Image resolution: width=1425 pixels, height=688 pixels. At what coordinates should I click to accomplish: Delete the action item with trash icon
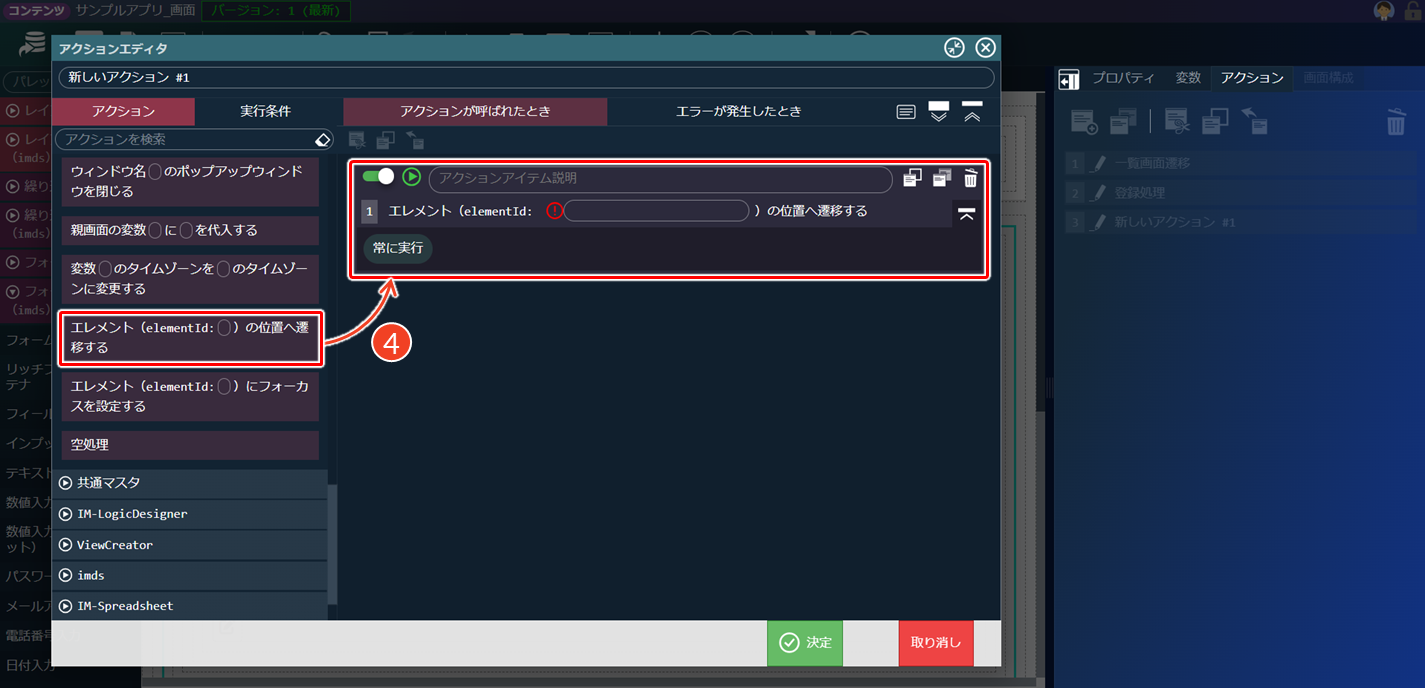(970, 178)
